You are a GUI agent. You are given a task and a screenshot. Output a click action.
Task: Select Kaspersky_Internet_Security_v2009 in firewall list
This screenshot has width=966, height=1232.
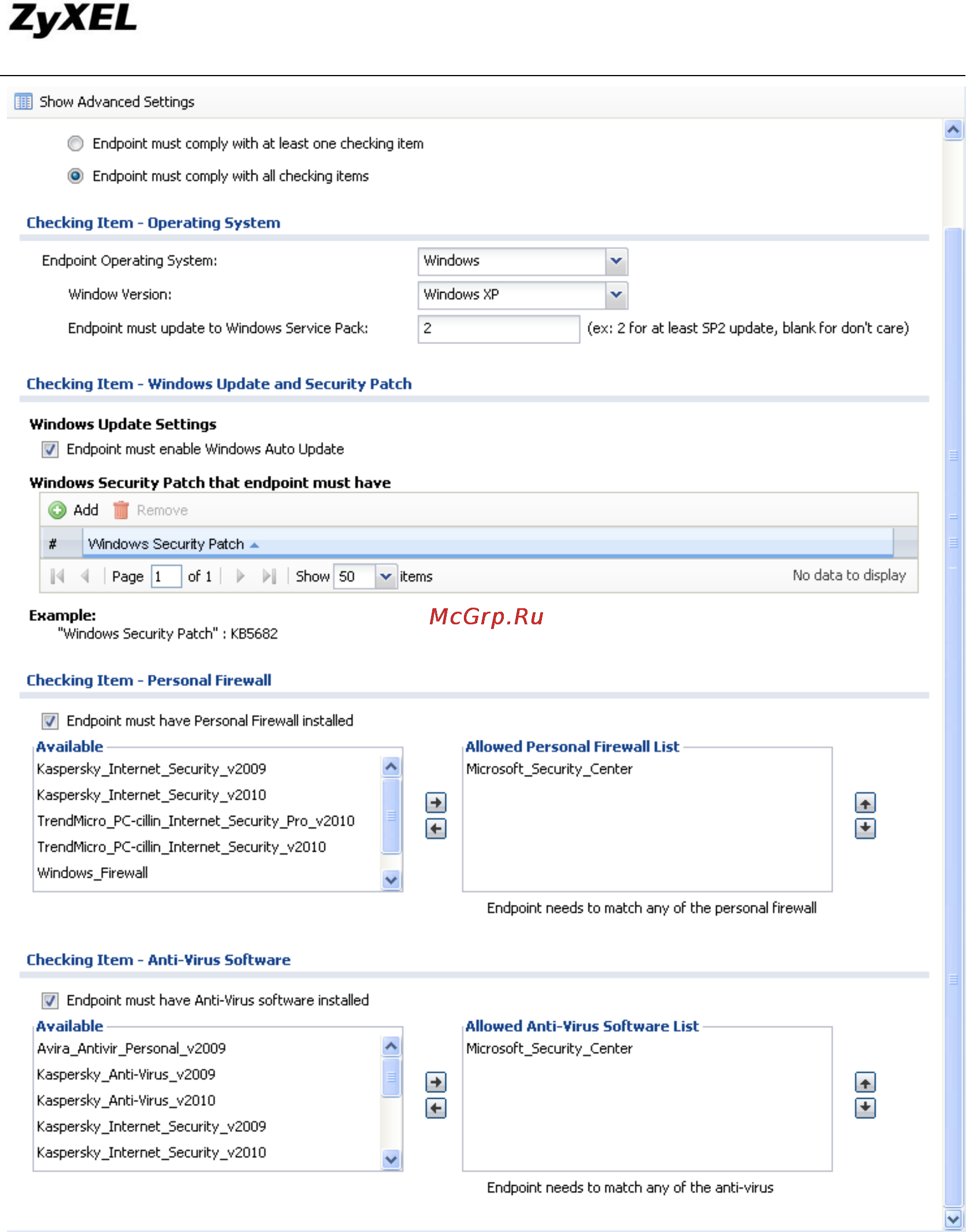coord(152,769)
